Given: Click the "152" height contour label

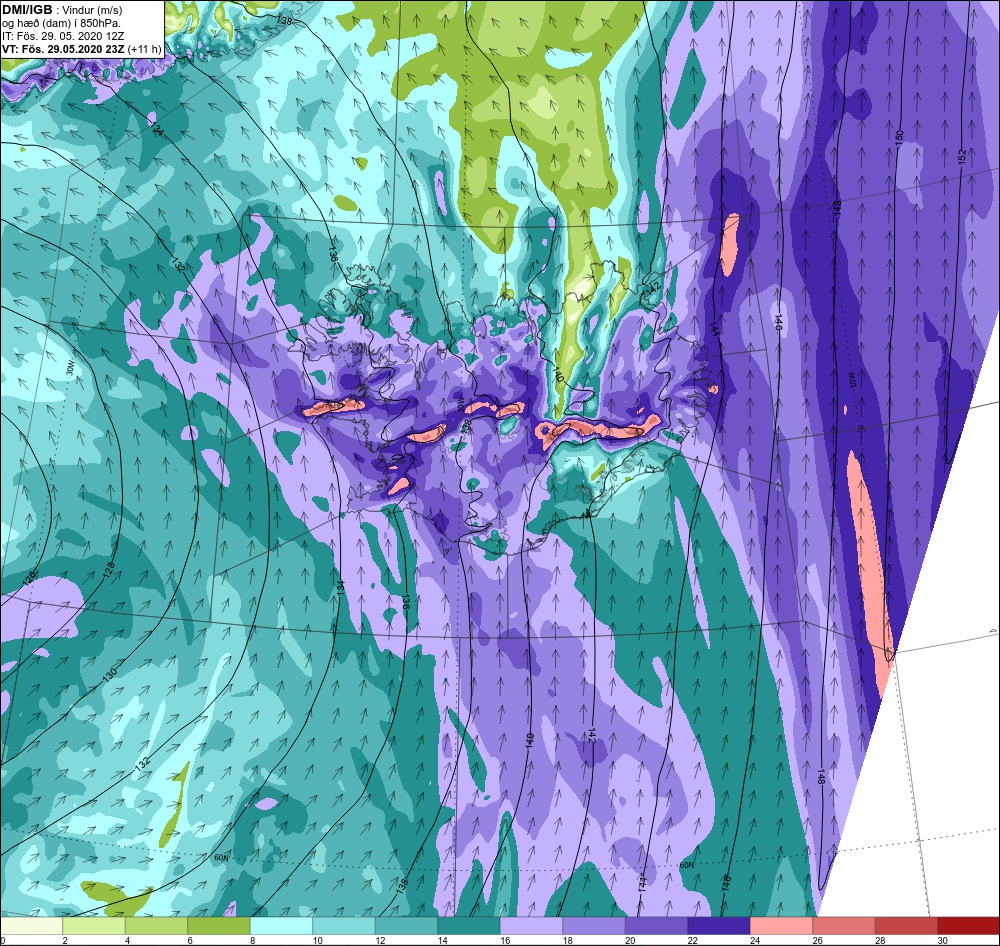Looking at the screenshot, I should [x=962, y=156].
